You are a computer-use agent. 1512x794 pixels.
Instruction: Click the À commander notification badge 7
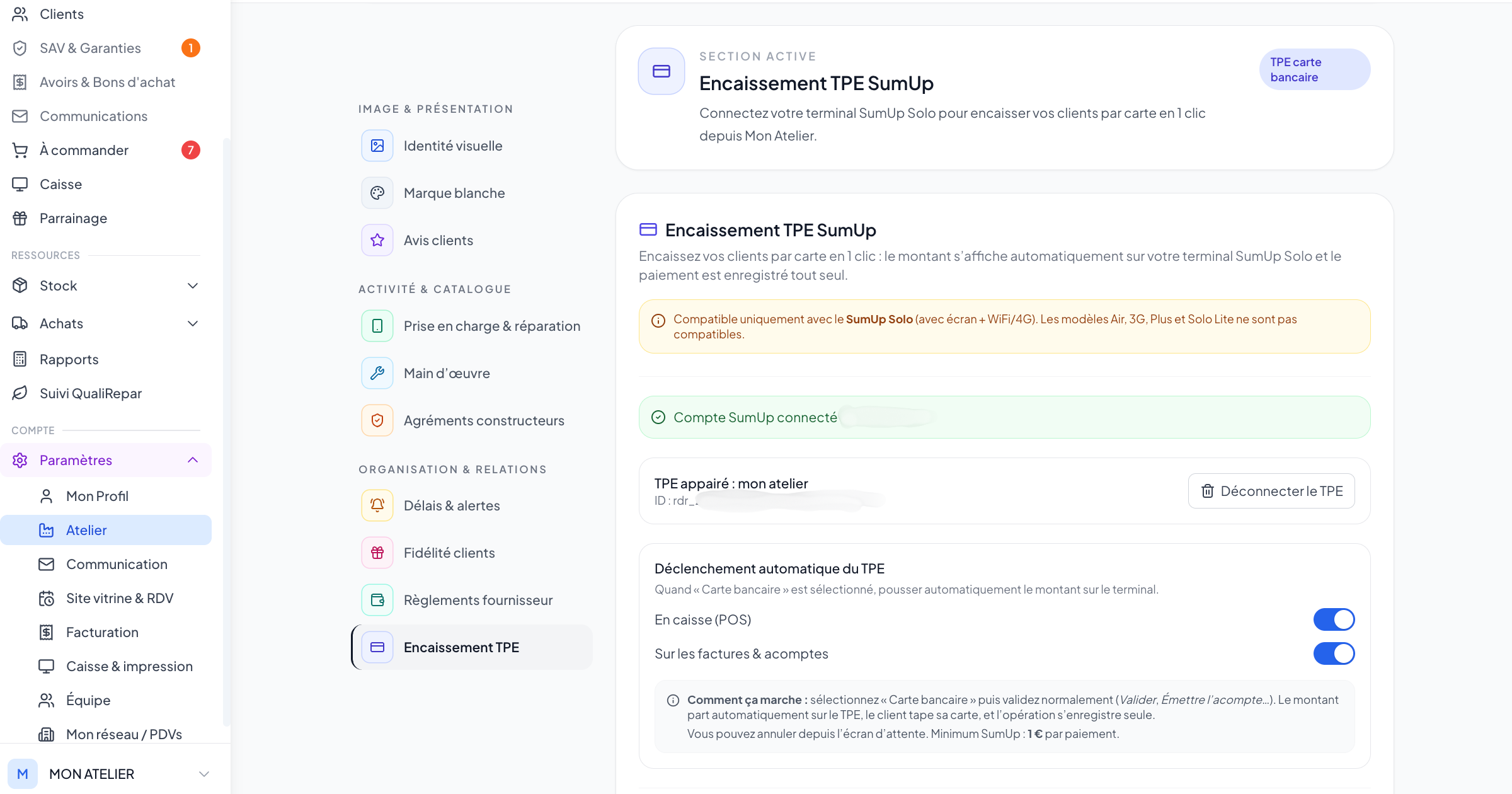[191, 150]
